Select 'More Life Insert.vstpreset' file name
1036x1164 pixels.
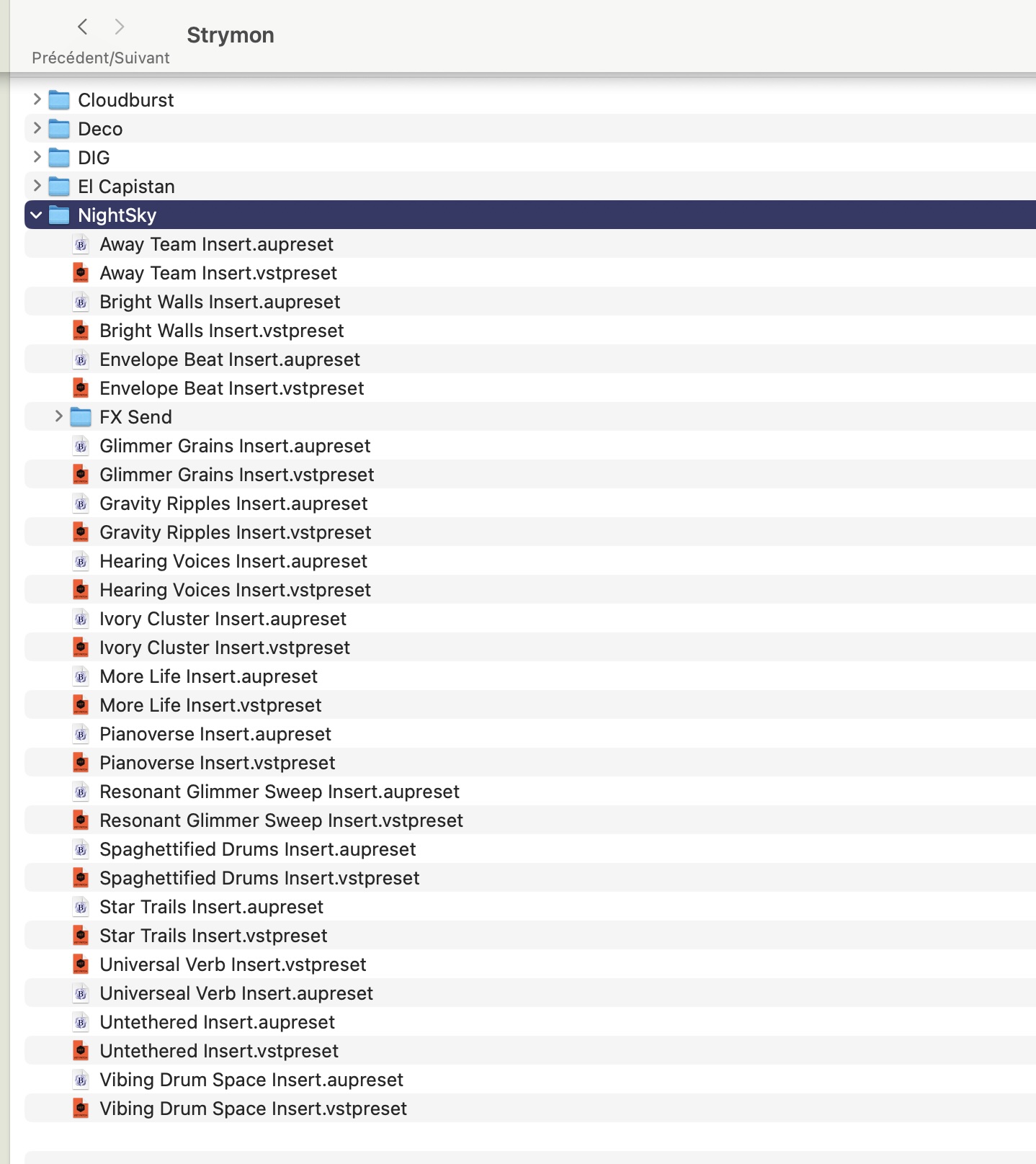(x=210, y=705)
